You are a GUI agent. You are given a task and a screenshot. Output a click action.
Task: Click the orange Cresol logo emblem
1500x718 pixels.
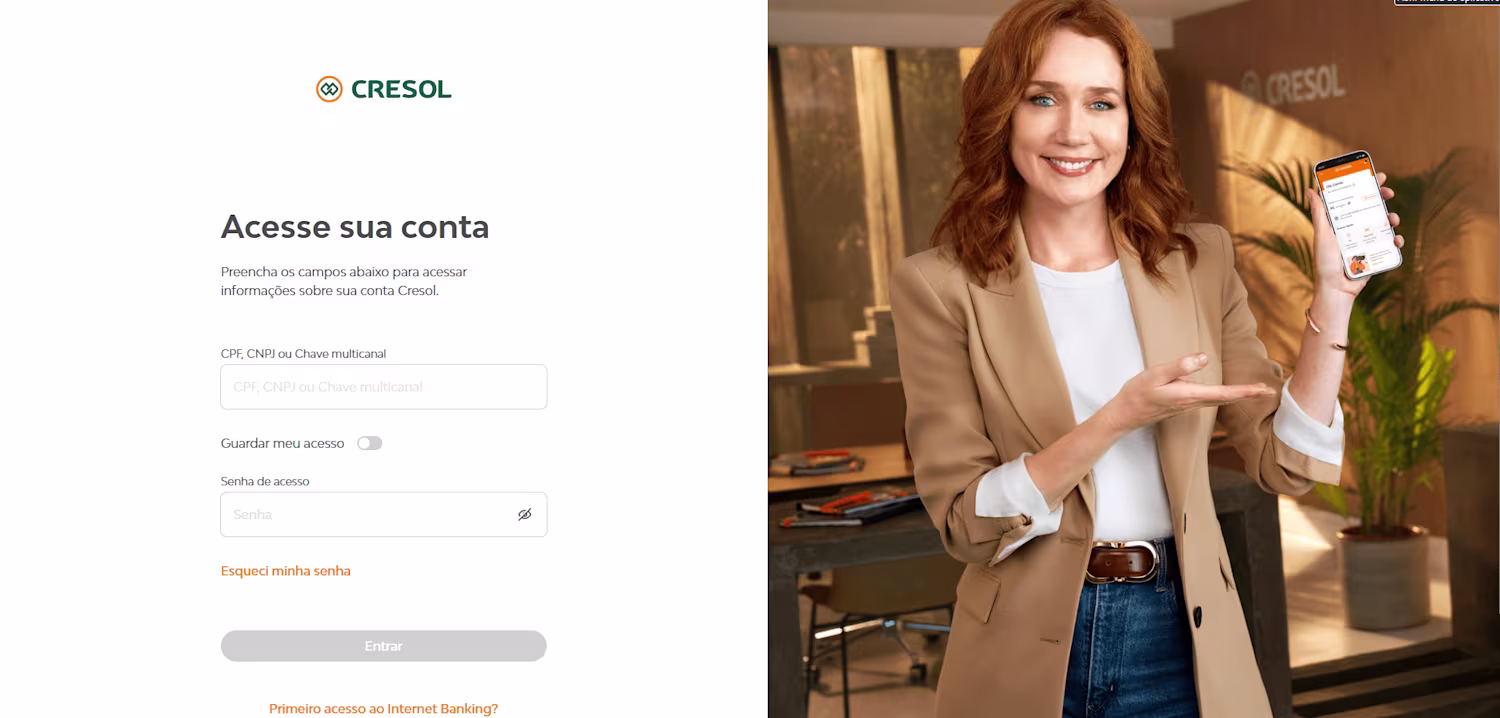[x=329, y=89]
